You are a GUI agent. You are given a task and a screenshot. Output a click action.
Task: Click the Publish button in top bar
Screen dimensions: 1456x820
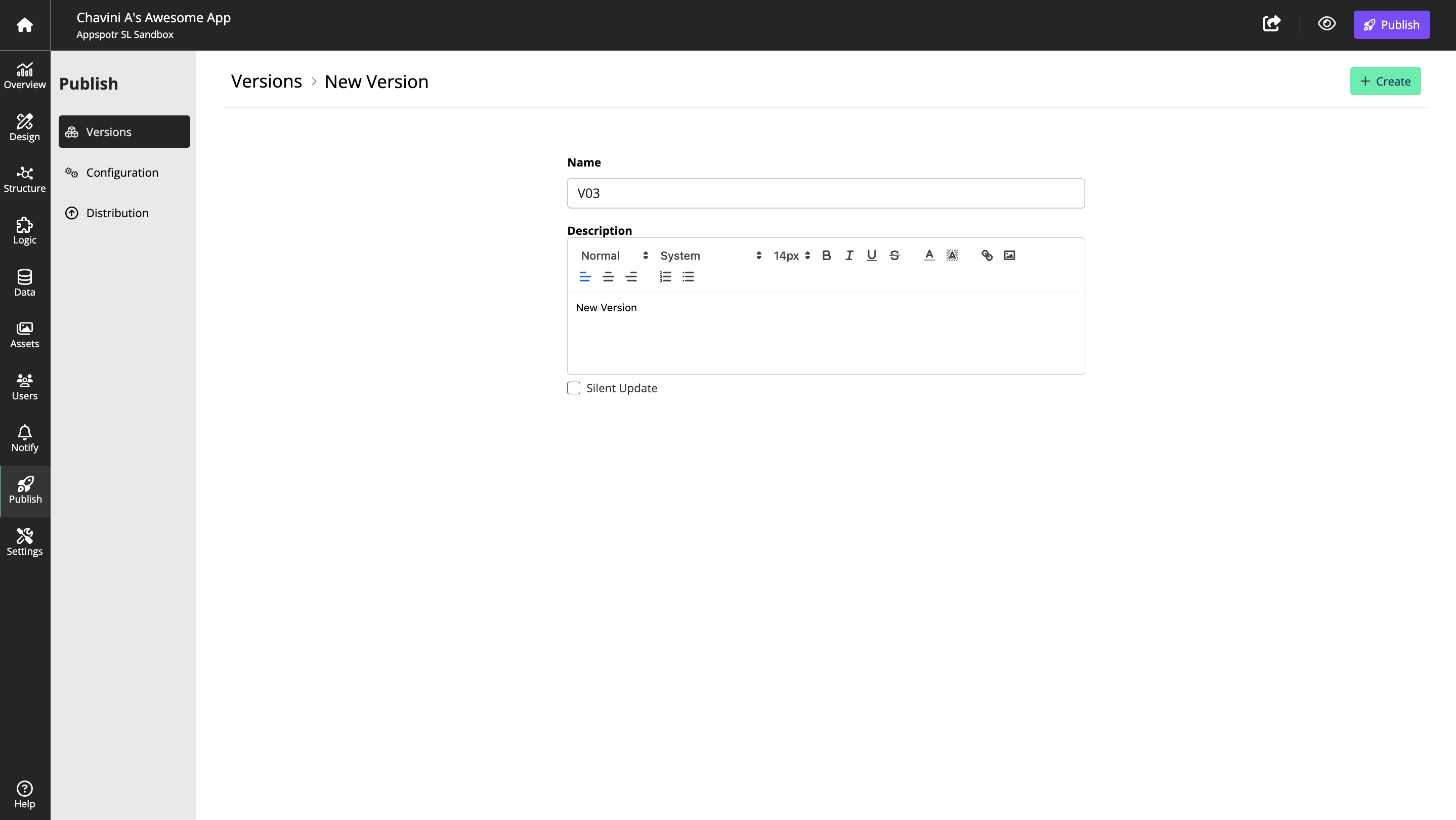point(1392,24)
